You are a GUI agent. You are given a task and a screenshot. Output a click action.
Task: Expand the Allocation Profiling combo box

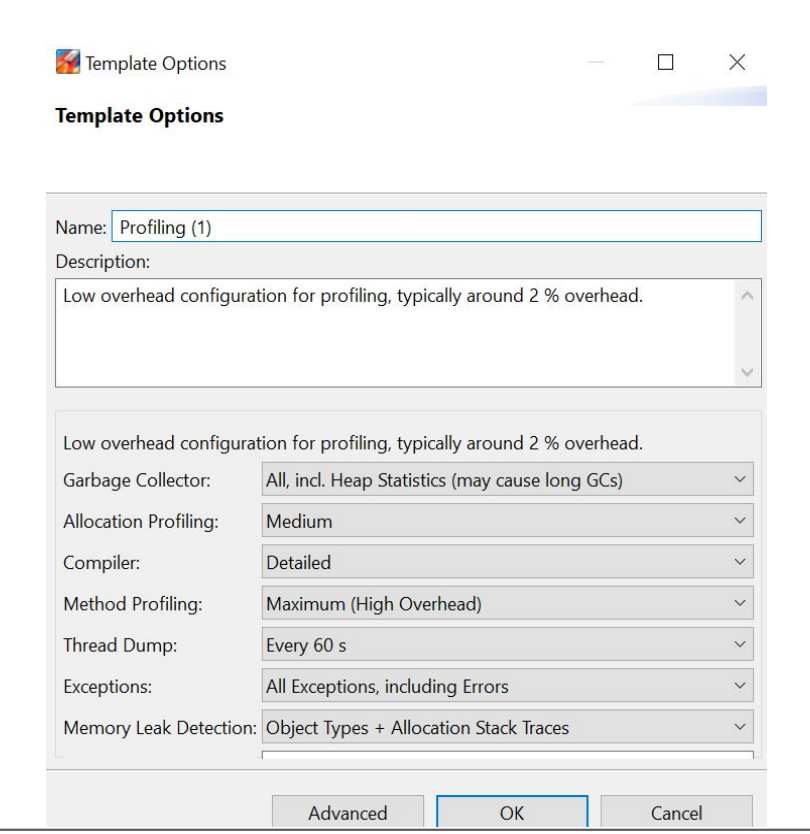tap(507, 521)
